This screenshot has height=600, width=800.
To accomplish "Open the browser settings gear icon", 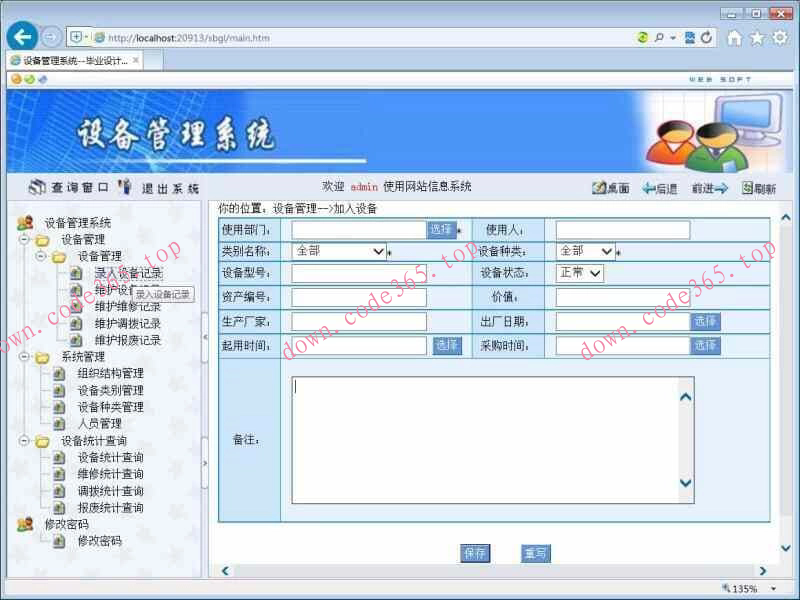I will point(779,36).
